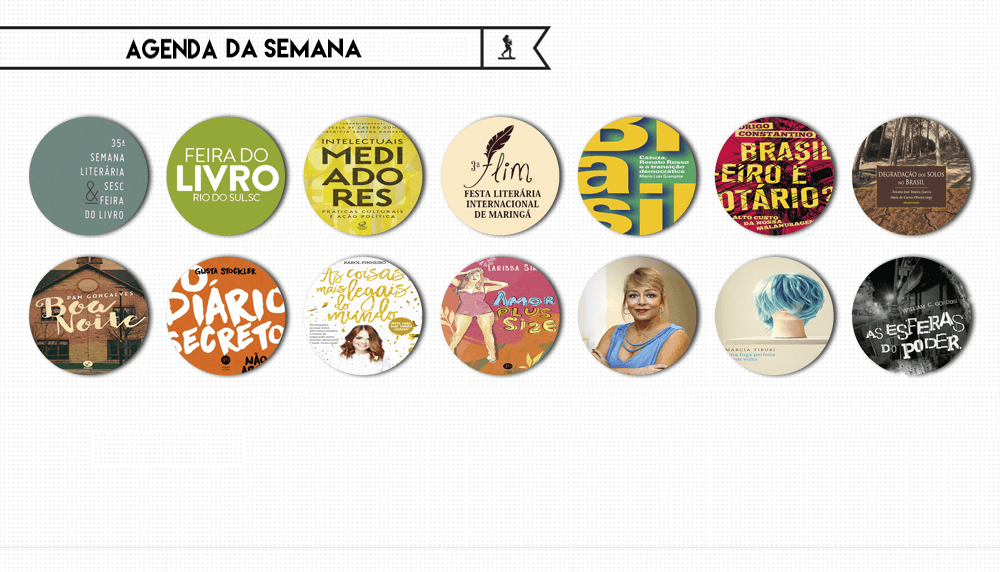Open the 35ª Semana Literária SESC circle

click(89, 176)
